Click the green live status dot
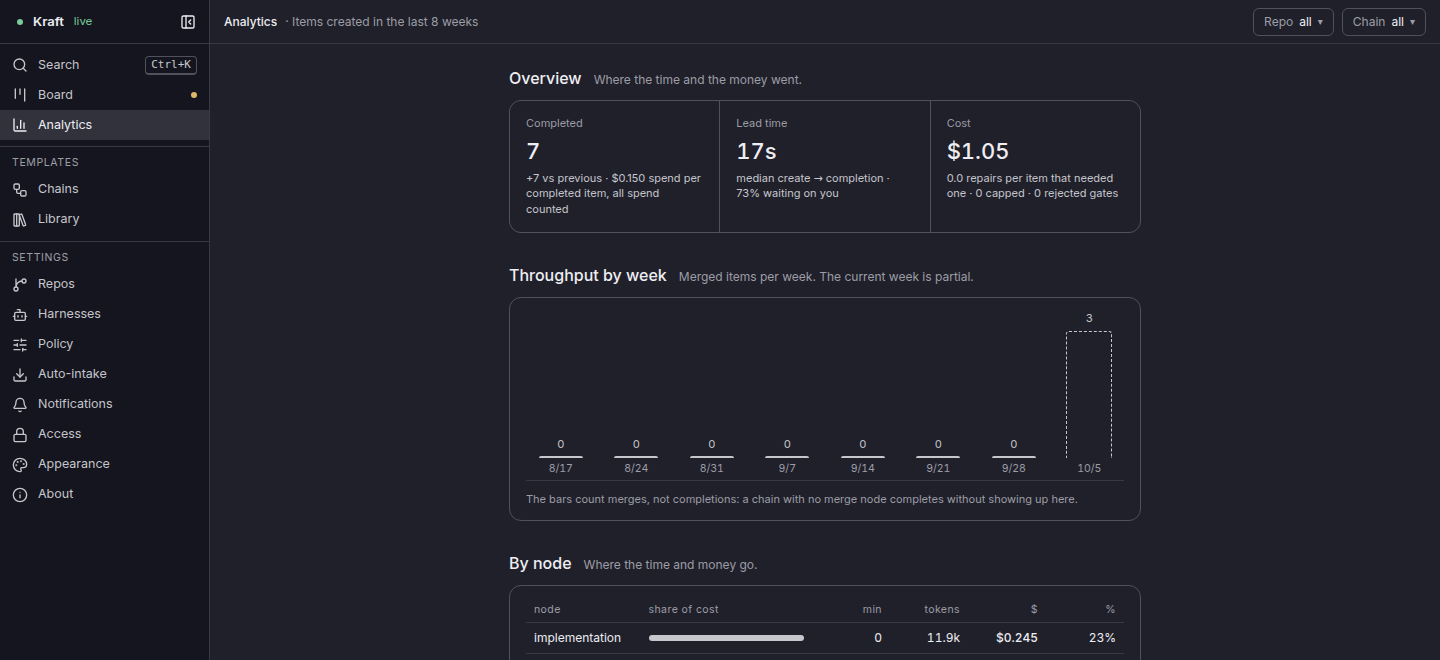The image size is (1440, 660). (x=20, y=22)
